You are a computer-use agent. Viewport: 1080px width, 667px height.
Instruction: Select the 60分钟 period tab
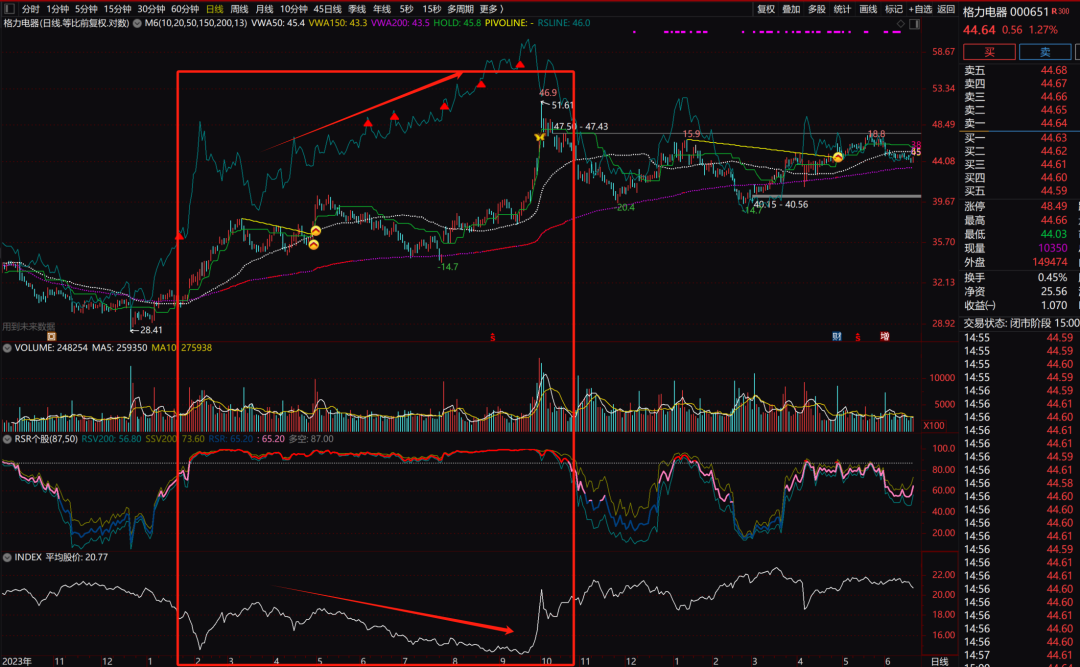(185, 9)
